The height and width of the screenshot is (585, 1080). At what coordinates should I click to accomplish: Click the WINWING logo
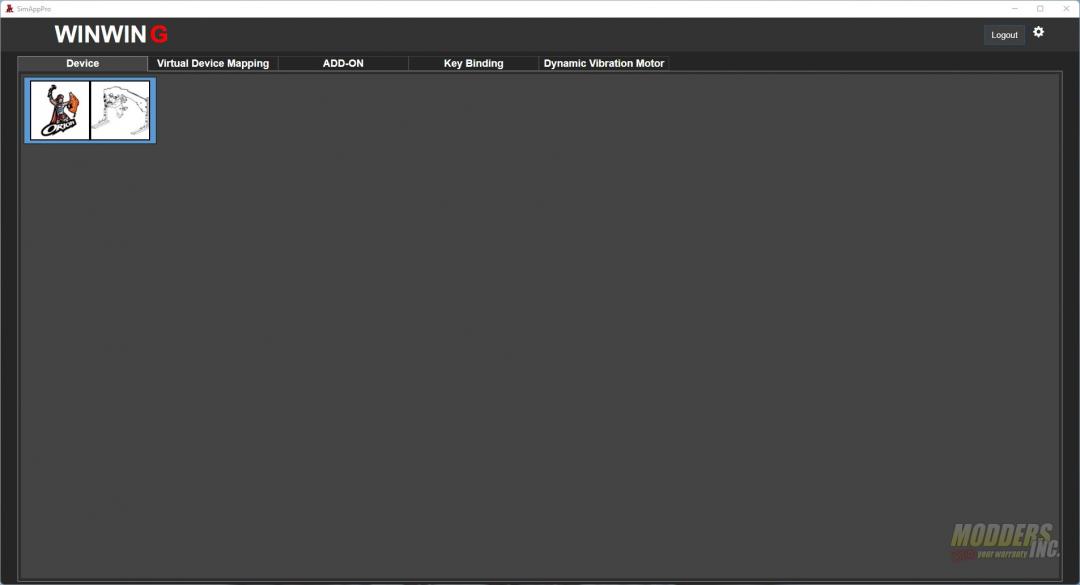tap(111, 34)
